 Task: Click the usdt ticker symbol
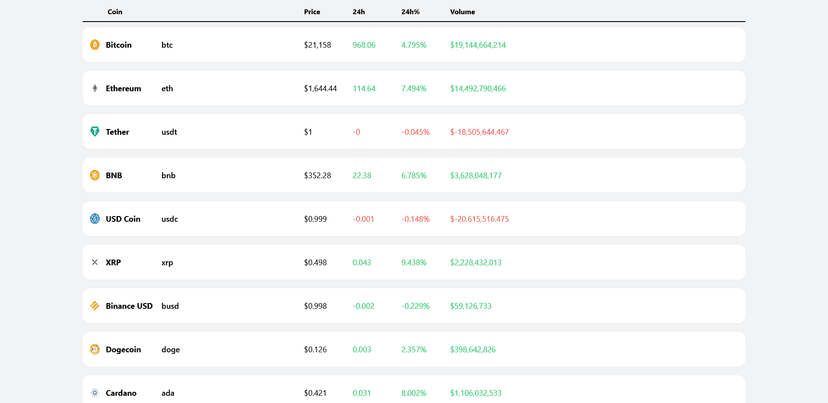pos(170,132)
